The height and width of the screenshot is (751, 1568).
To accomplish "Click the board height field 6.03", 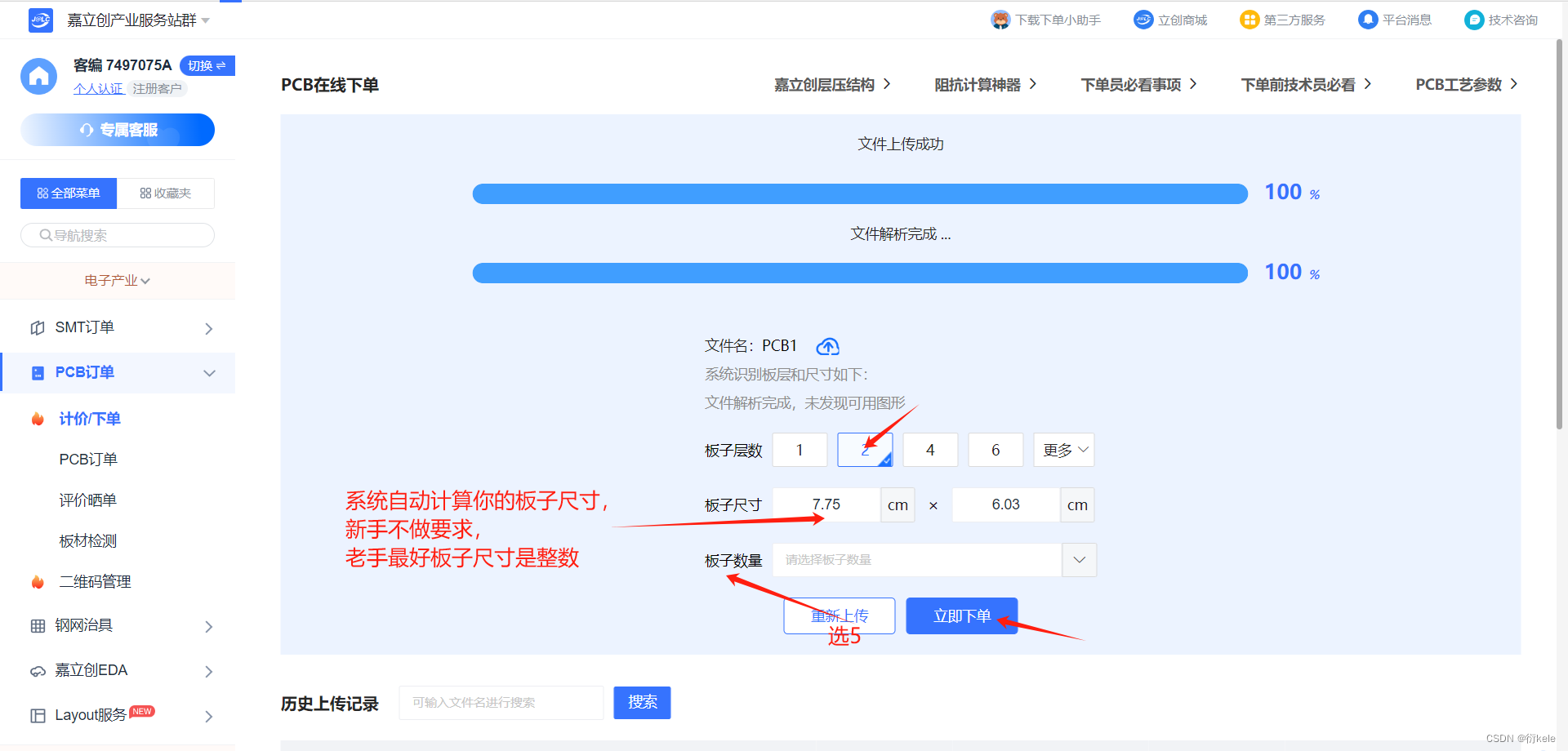I will coord(1006,504).
